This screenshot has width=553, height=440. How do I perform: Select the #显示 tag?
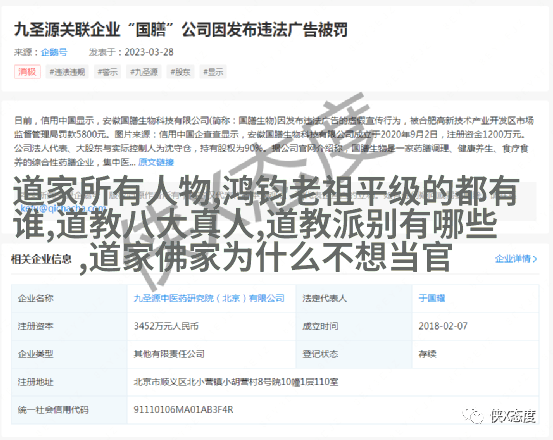(x=213, y=72)
